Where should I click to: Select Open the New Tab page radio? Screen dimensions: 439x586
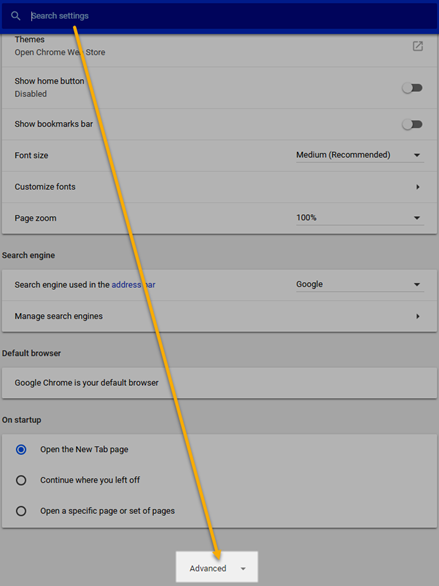tap(21, 449)
